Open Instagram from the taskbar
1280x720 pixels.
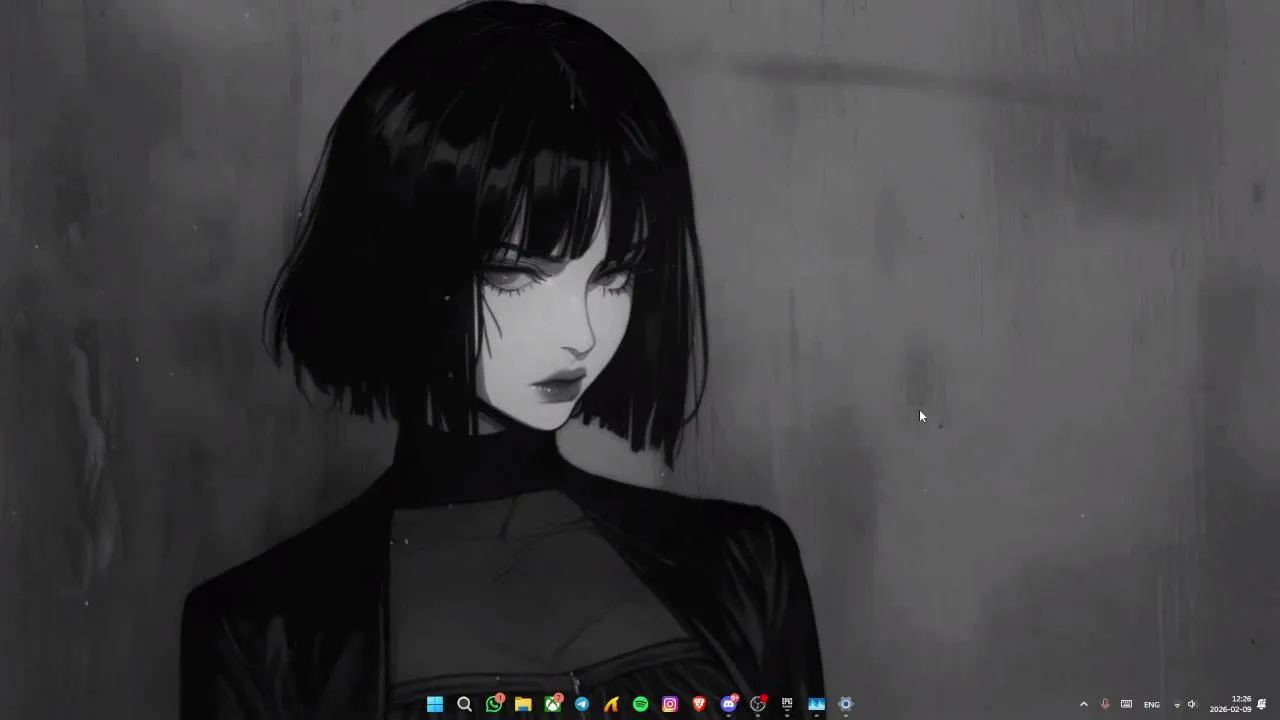tap(670, 704)
